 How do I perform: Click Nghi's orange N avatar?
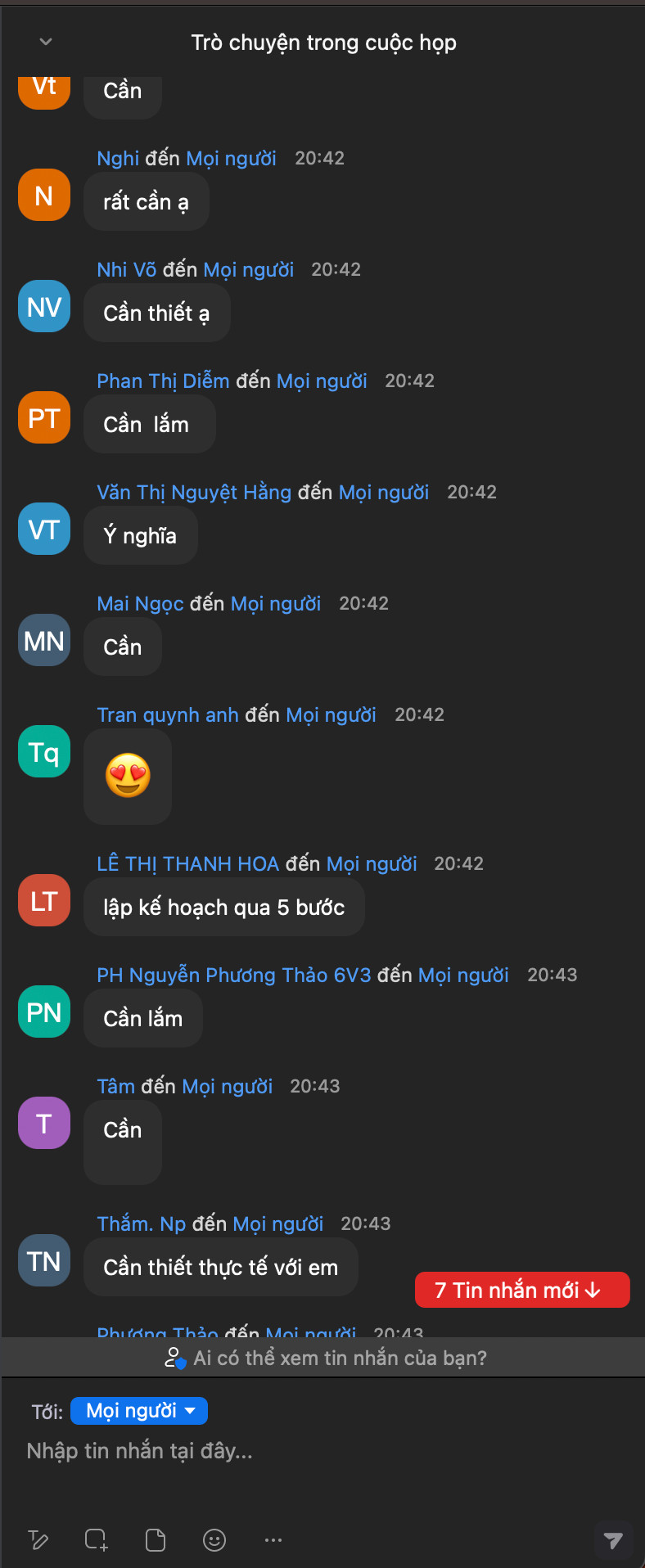click(44, 195)
